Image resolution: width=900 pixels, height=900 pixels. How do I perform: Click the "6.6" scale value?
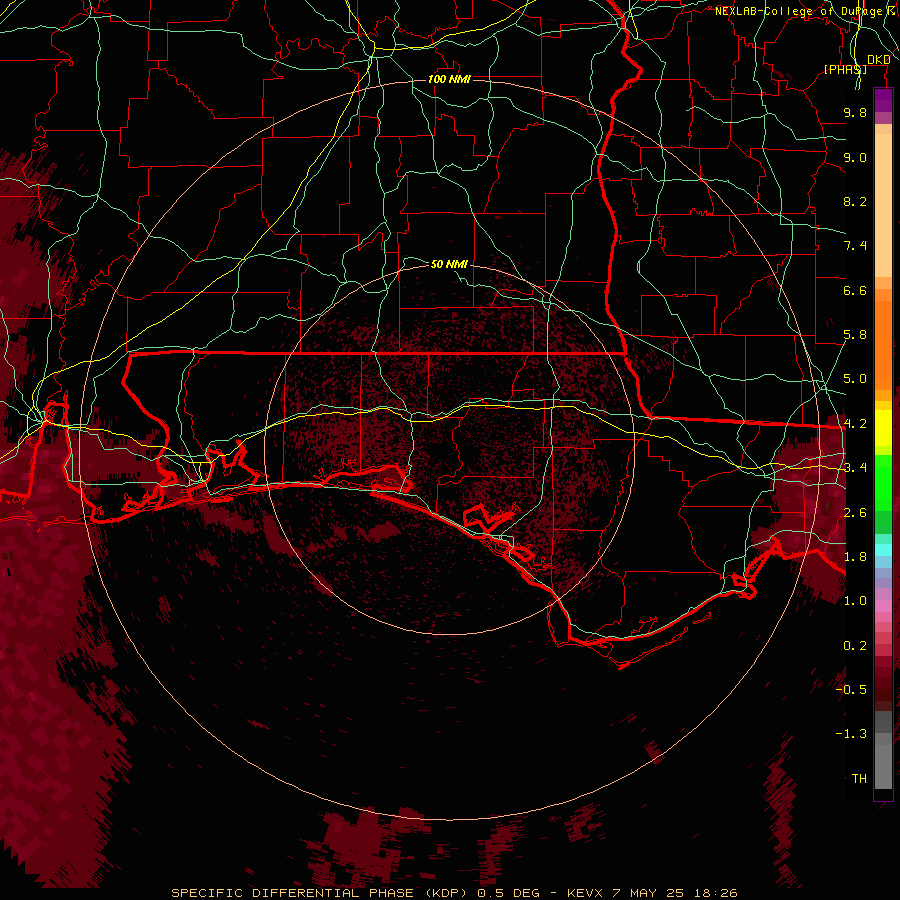tap(855, 290)
